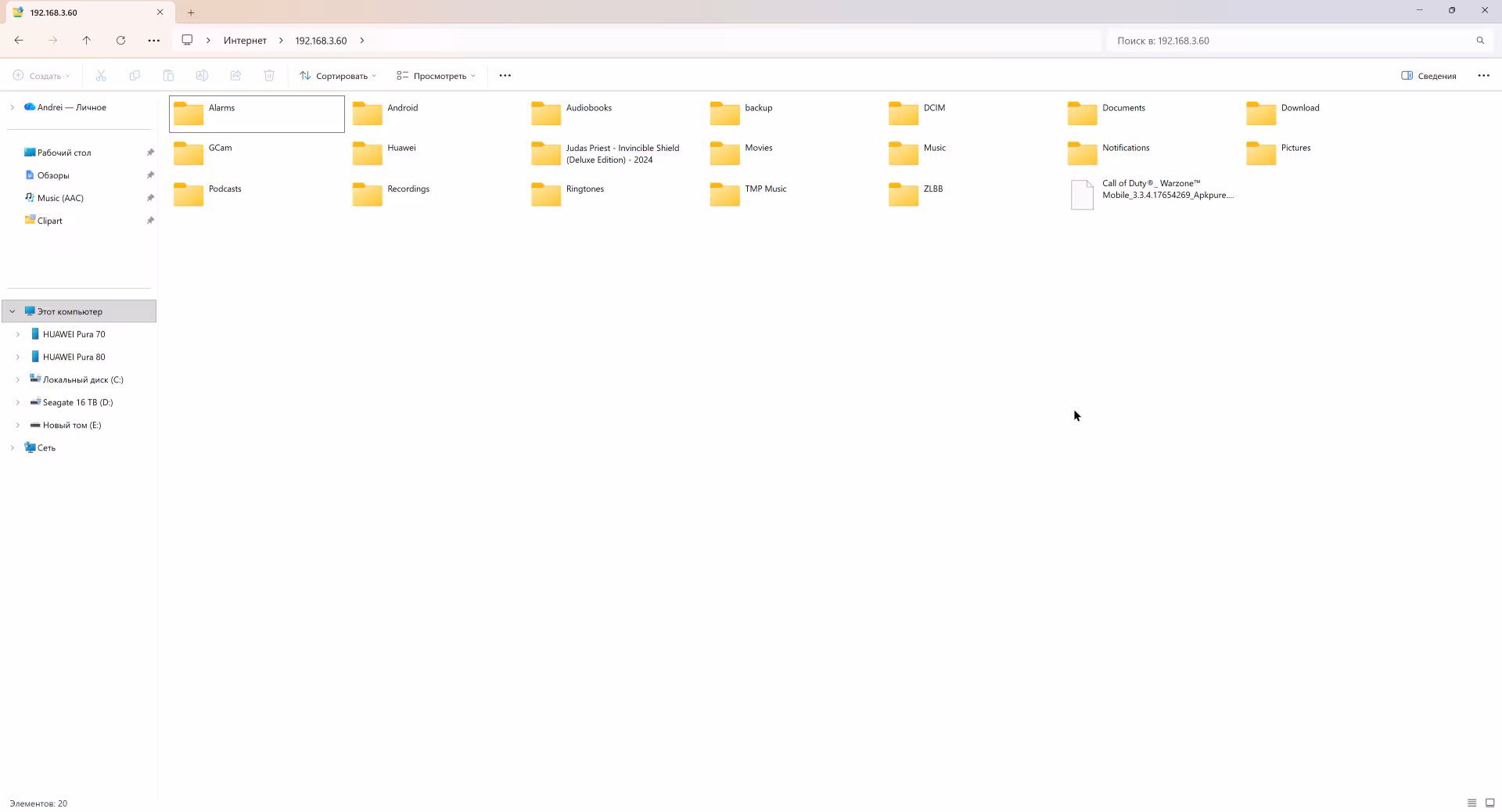This screenshot has width=1502, height=812.
Task: Click the pin icon next to Clipart
Action: (150, 220)
